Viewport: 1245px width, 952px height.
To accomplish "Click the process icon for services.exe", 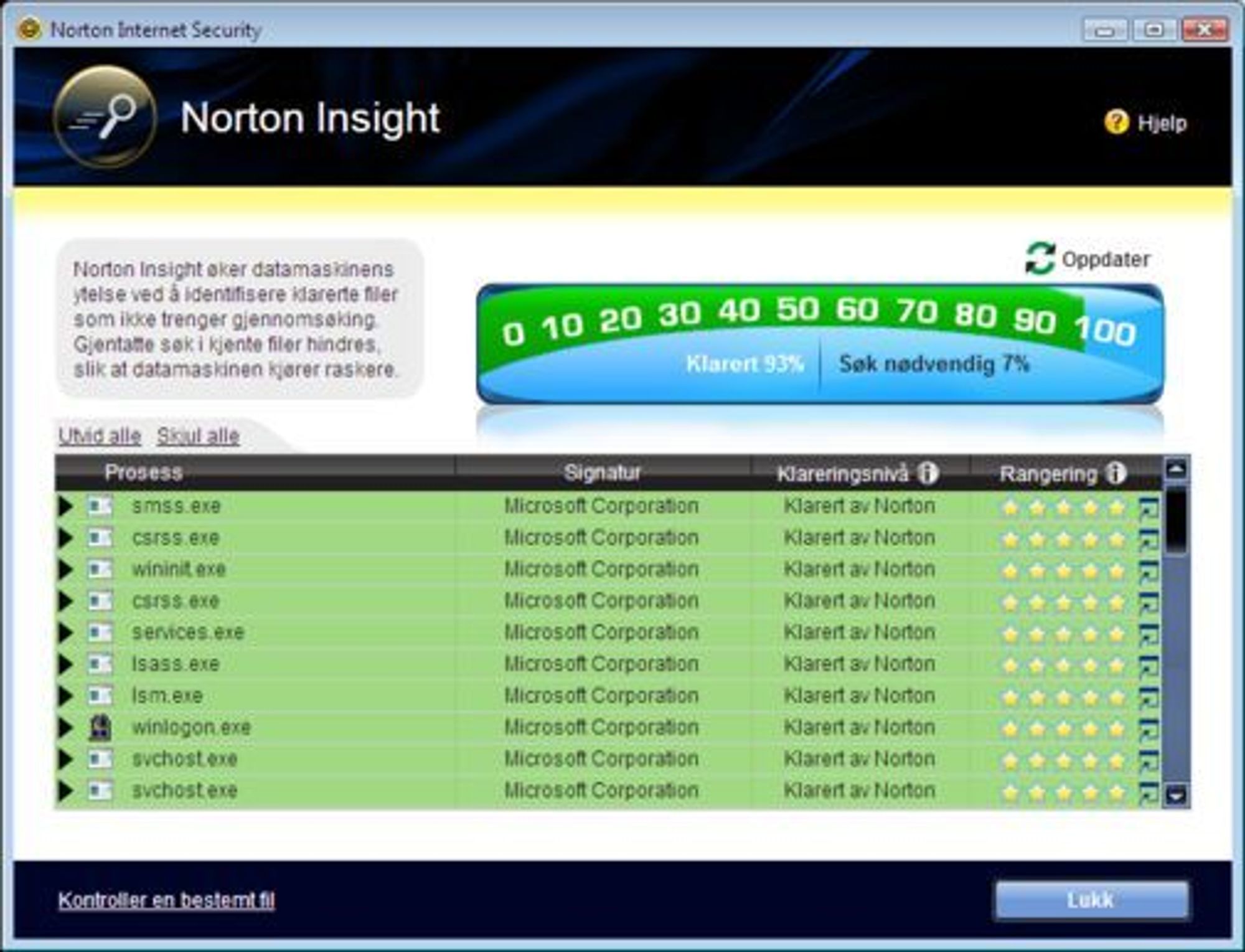I will click(x=100, y=633).
